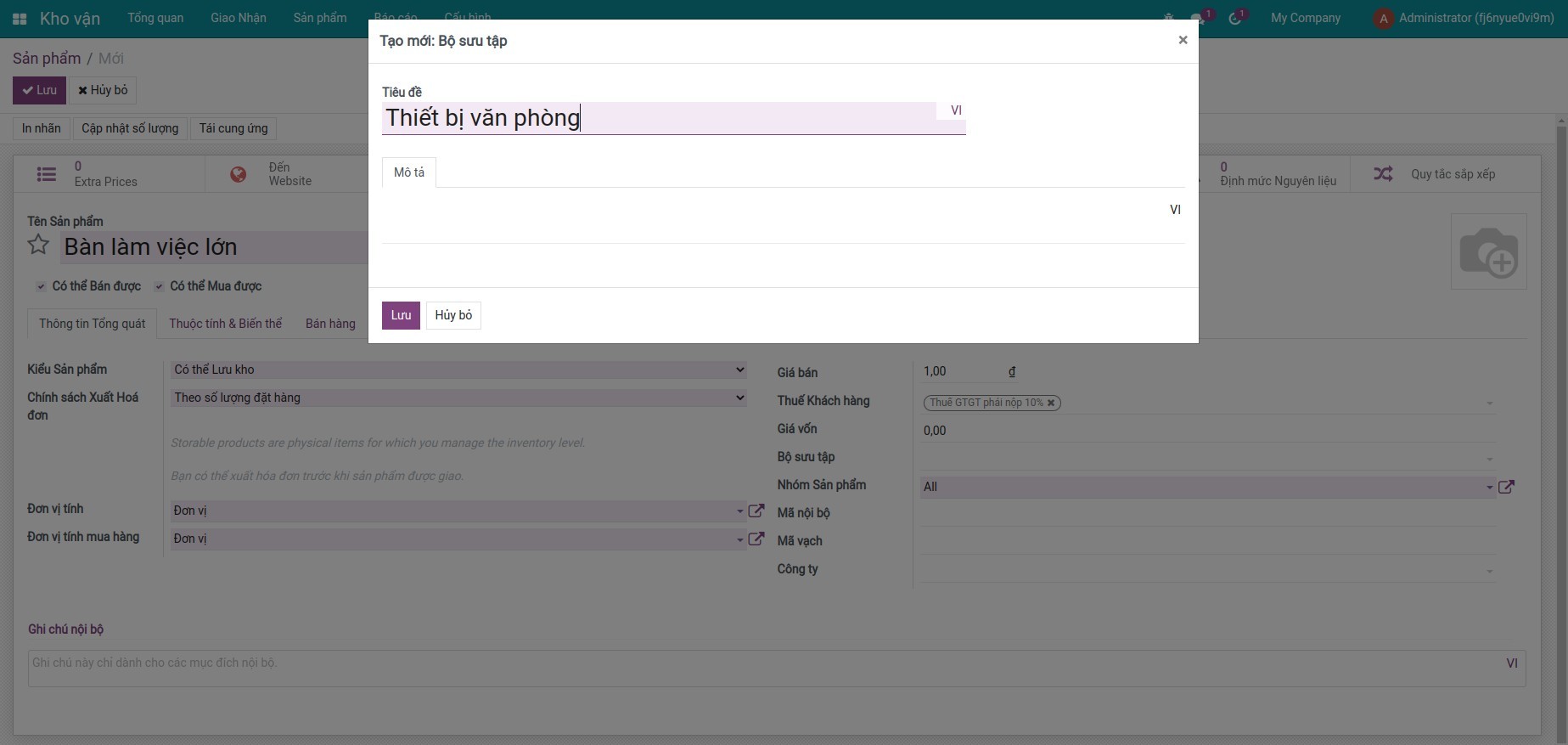Image resolution: width=1568 pixels, height=745 pixels.
Task: Switch to Thuộc tính & Biến thể tab
Action: tap(225, 324)
